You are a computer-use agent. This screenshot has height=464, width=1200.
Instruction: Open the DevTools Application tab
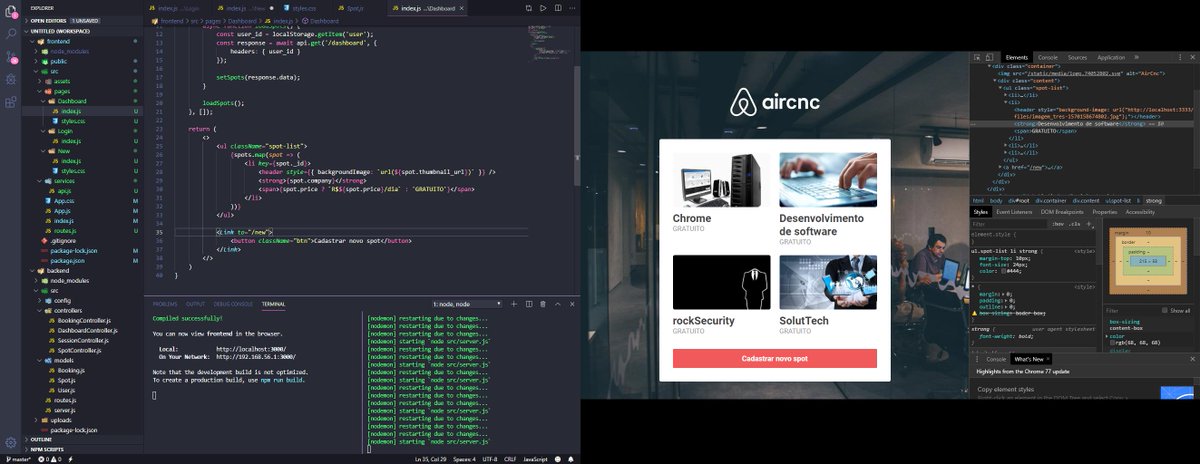pos(1111,58)
